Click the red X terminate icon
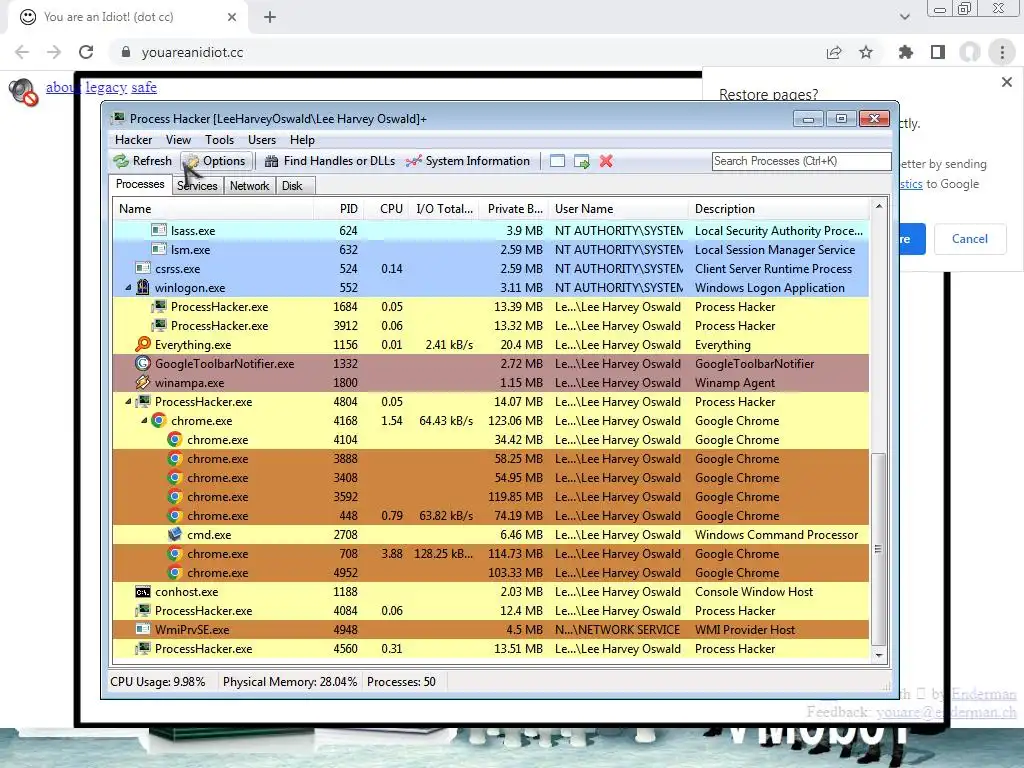 pos(606,161)
